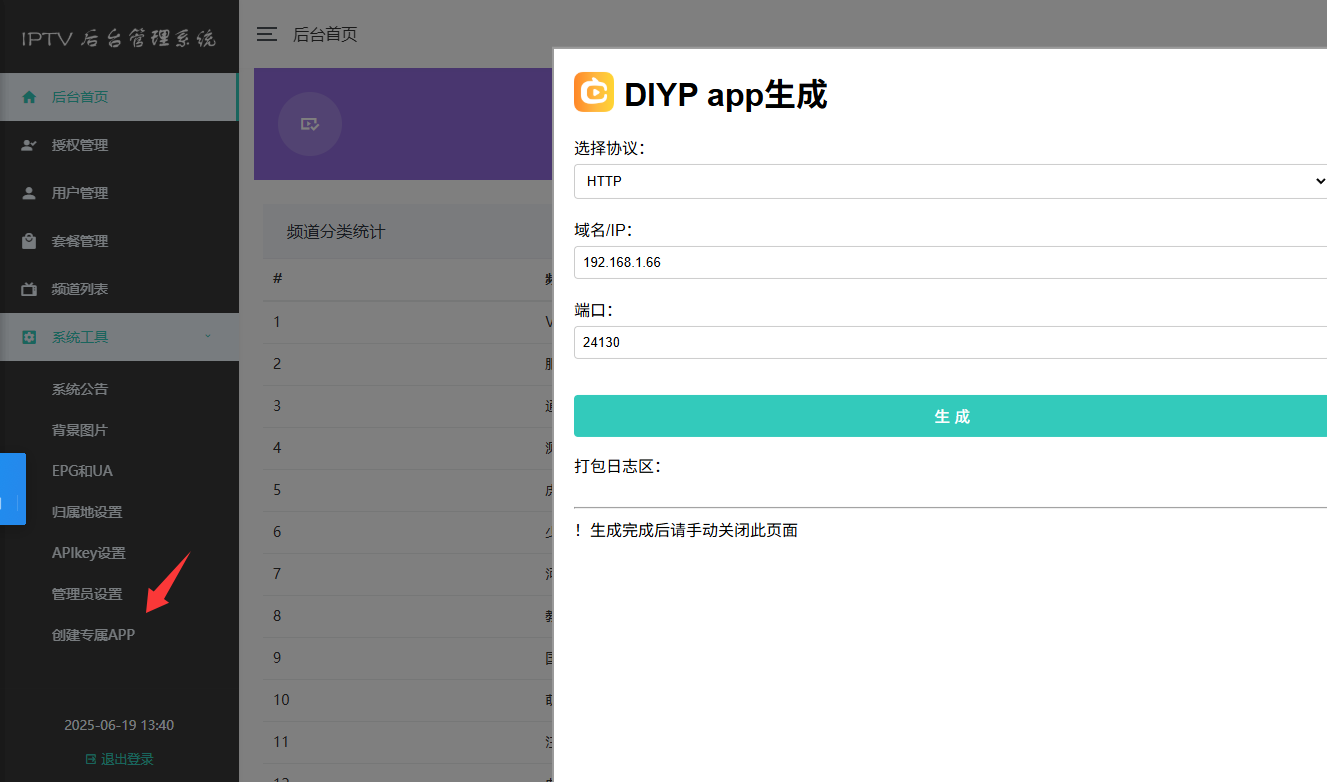
Task: Open 创建专属APP submenu entry
Action: [93, 635]
